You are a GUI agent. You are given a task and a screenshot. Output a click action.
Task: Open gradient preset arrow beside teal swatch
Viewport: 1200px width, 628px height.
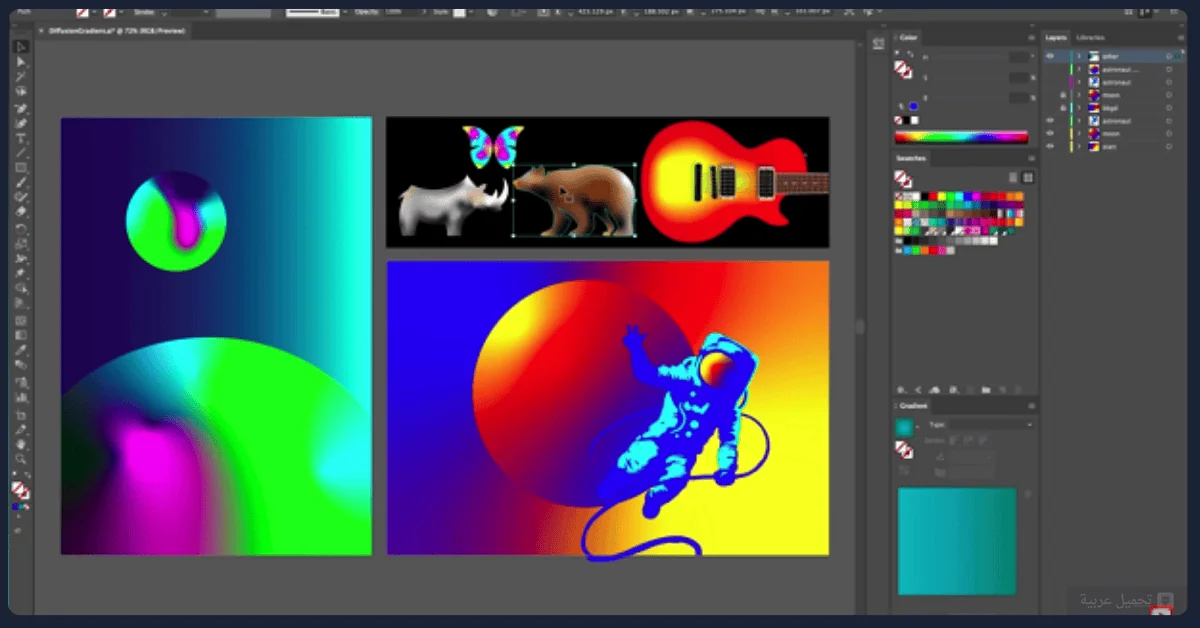coord(918,427)
